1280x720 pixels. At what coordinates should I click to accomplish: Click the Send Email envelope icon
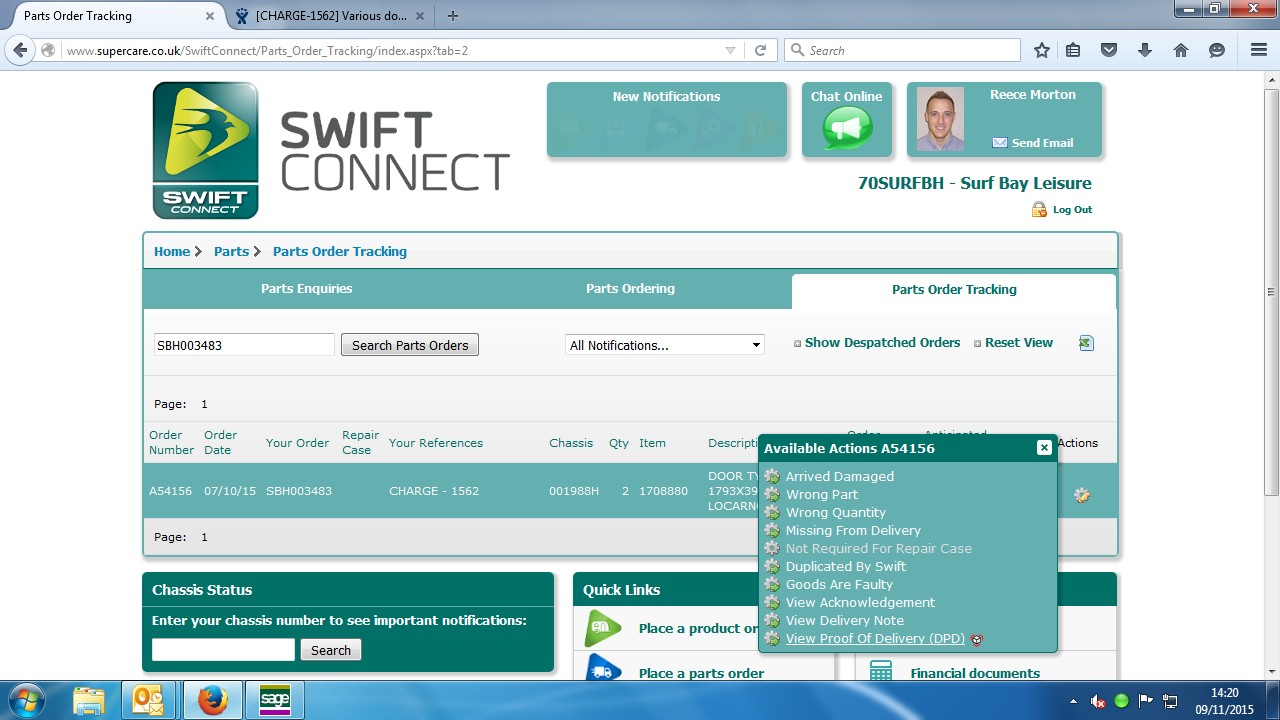[x=999, y=143]
